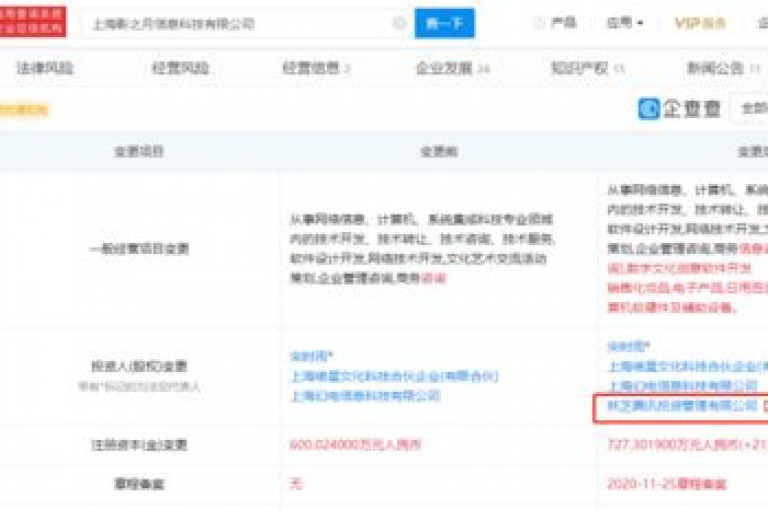Screen dimensions: 768x510
Task: Switch to the 知识产权 tab
Action: coord(588,68)
